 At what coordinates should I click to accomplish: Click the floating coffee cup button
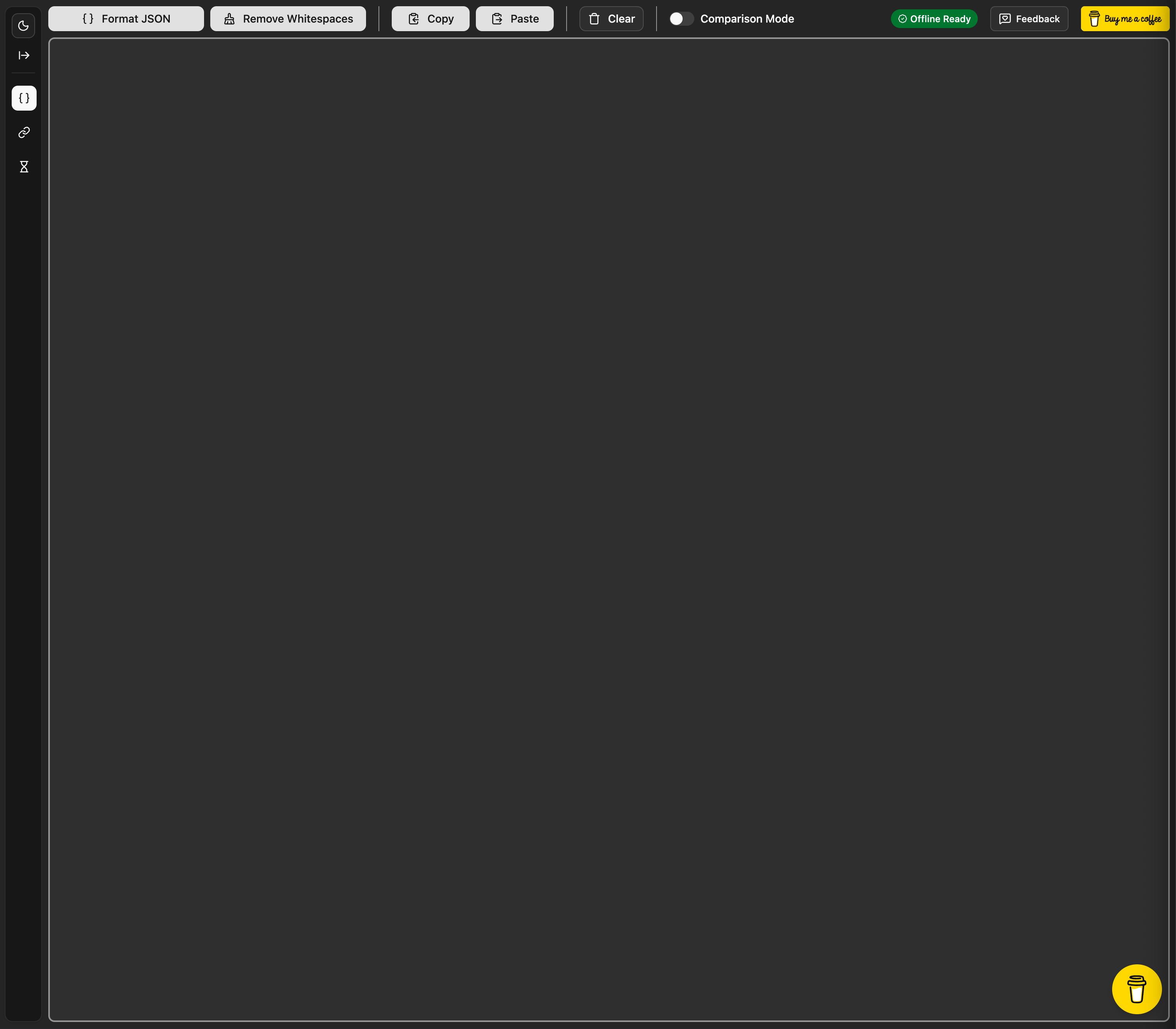(x=1137, y=989)
